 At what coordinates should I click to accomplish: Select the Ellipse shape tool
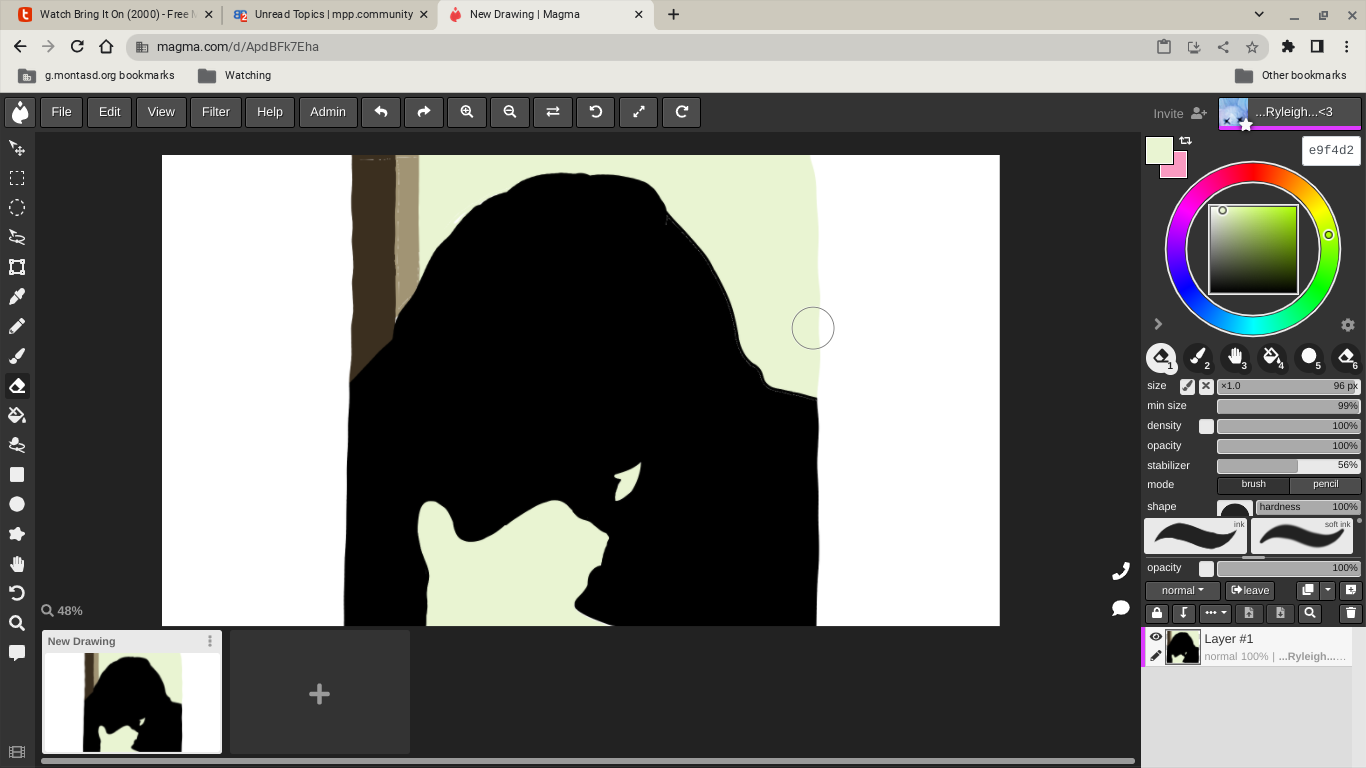pyautogui.click(x=17, y=505)
